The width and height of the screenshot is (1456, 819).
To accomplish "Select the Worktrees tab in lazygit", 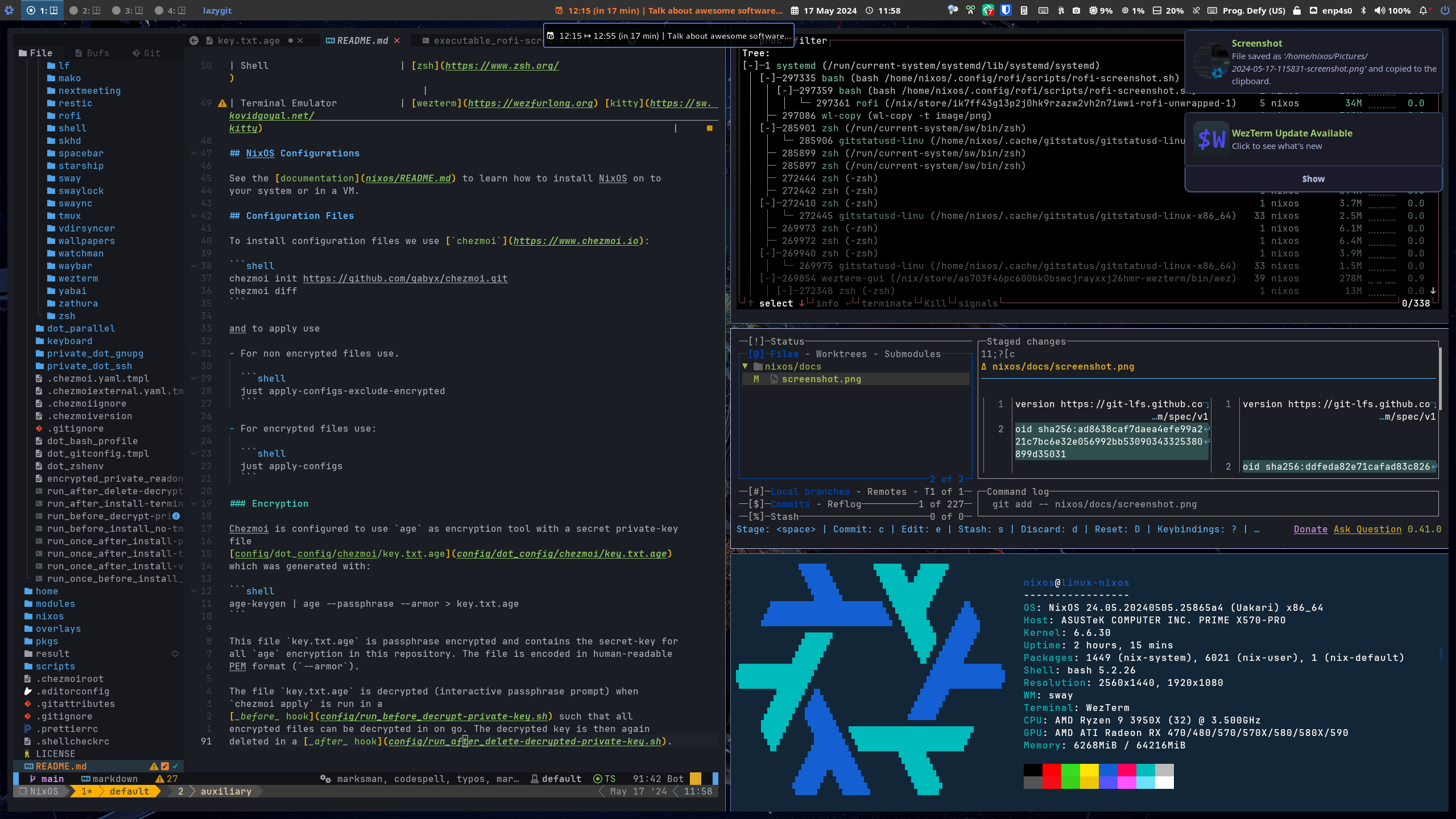I will pos(841,354).
